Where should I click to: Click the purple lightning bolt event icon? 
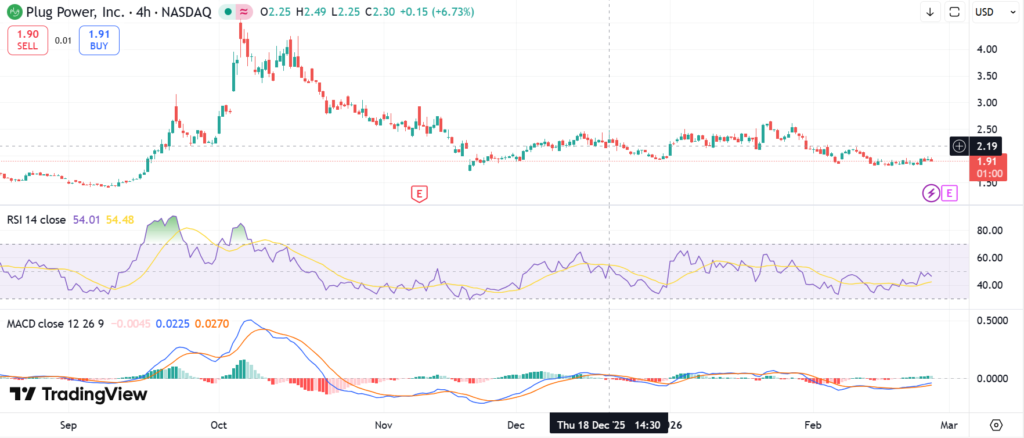tap(930, 192)
